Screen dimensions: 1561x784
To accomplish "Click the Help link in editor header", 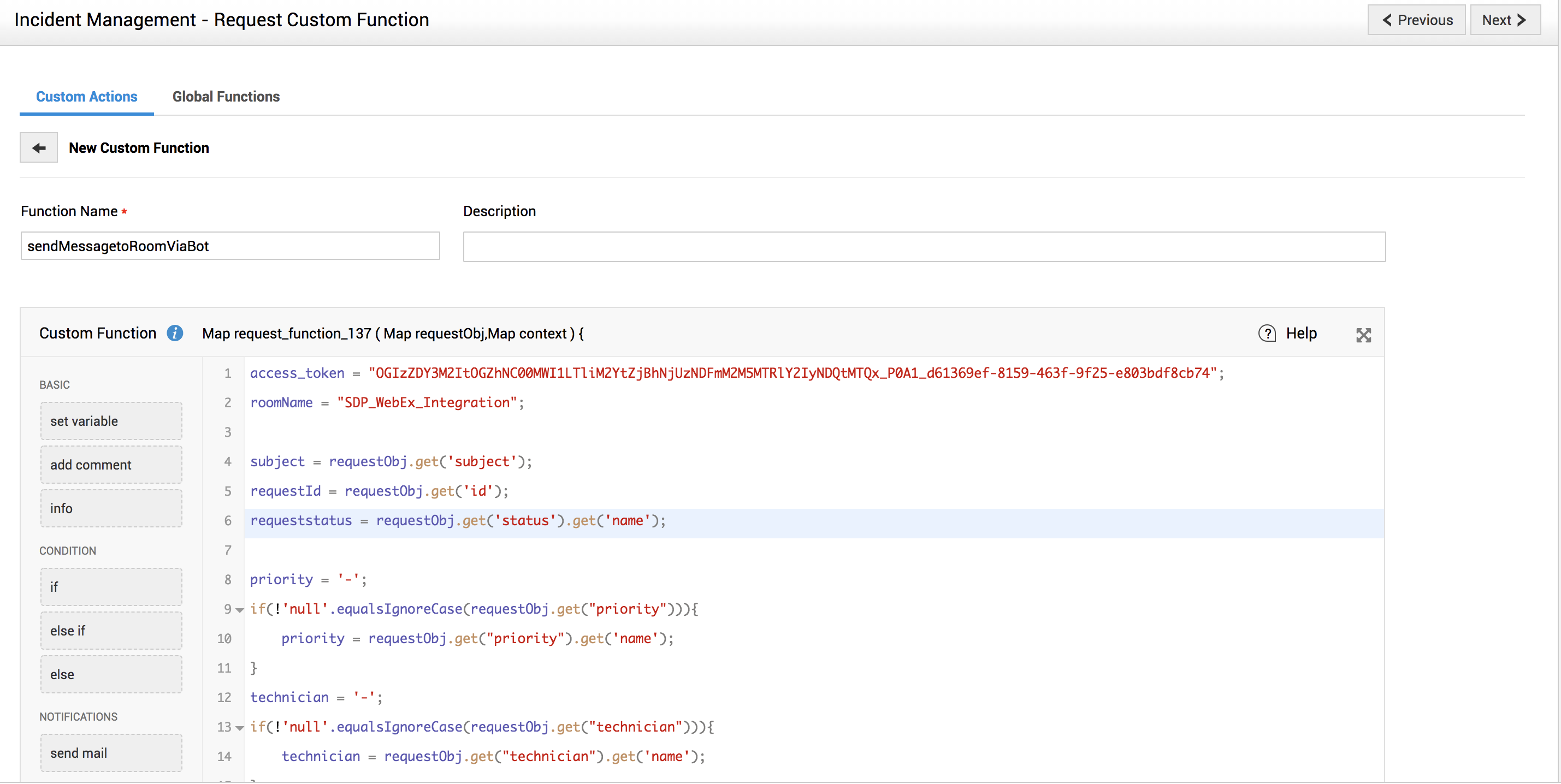I will point(1300,333).
